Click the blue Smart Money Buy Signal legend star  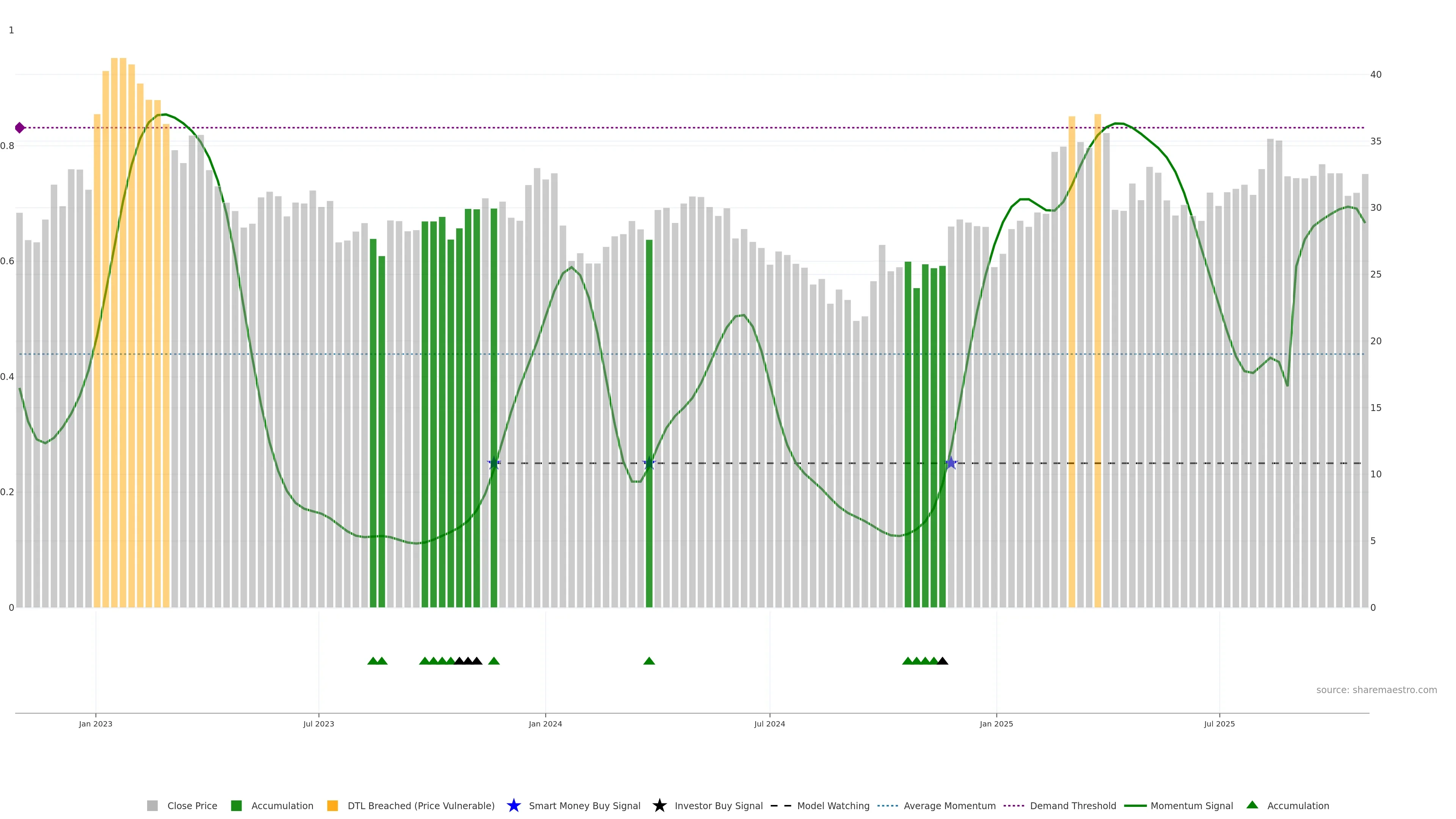(x=514, y=806)
